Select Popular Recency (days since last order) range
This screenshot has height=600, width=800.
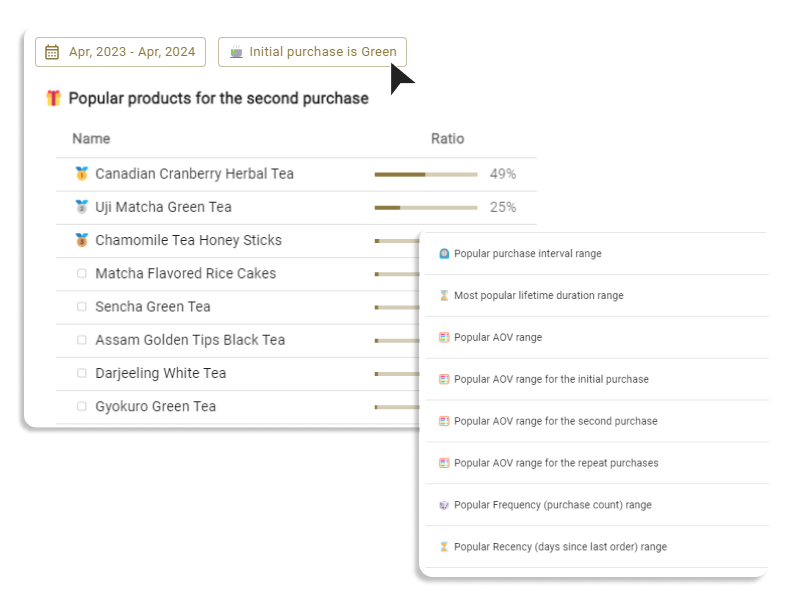560,547
